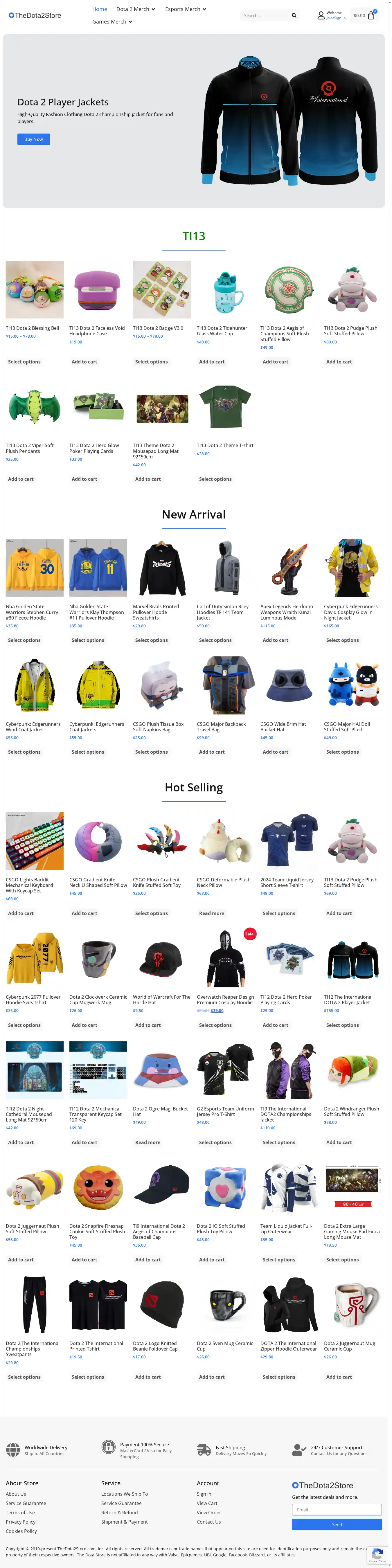This screenshot has height=1568, width=392.
Task: Click the search magnifier icon
Action: click(x=294, y=15)
